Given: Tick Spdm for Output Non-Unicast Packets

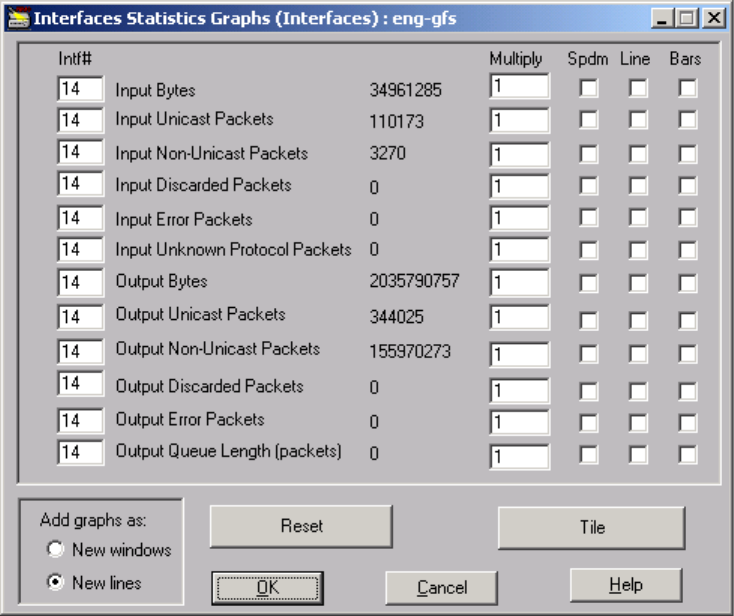Looking at the screenshot, I should [588, 353].
